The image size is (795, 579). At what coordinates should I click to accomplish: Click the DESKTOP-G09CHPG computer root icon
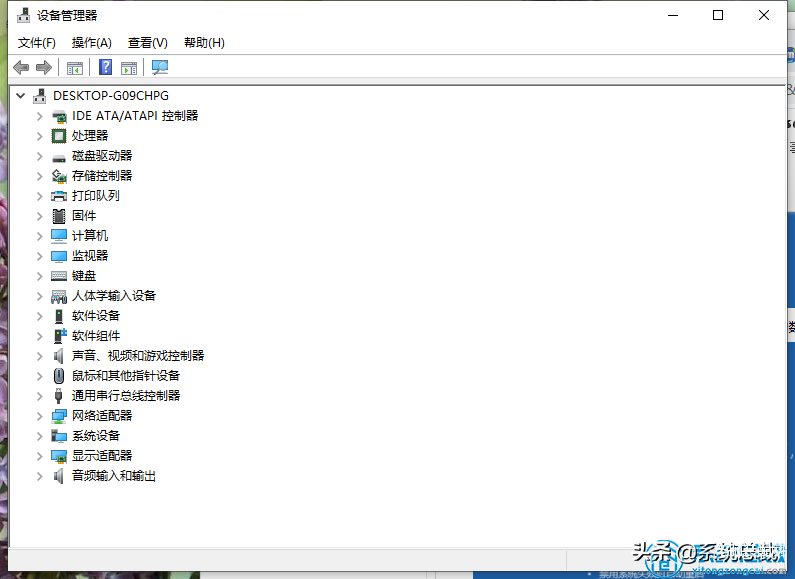point(40,96)
